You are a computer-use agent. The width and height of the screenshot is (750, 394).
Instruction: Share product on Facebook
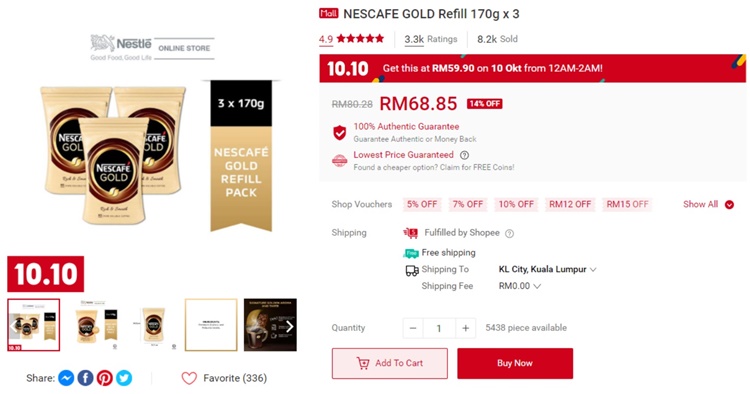tap(86, 378)
